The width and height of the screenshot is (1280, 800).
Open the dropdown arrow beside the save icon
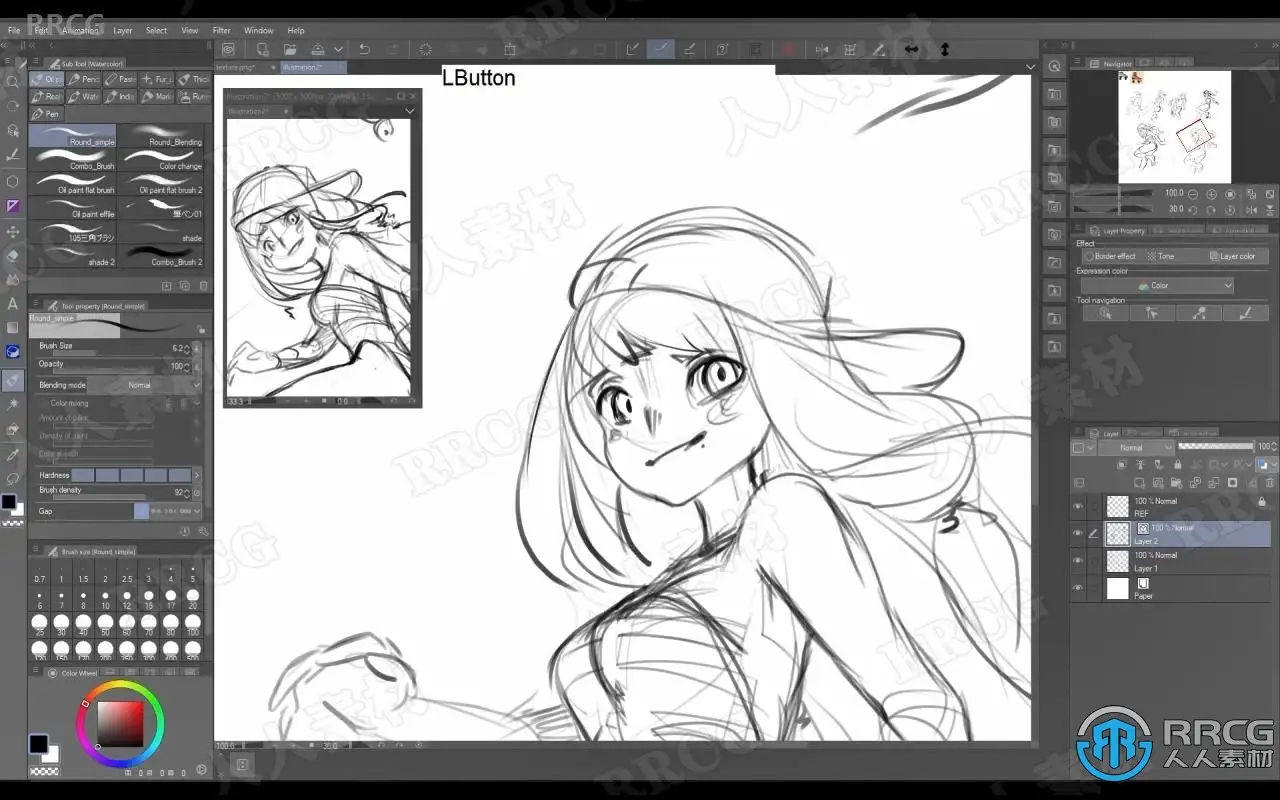(x=338, y=49)
